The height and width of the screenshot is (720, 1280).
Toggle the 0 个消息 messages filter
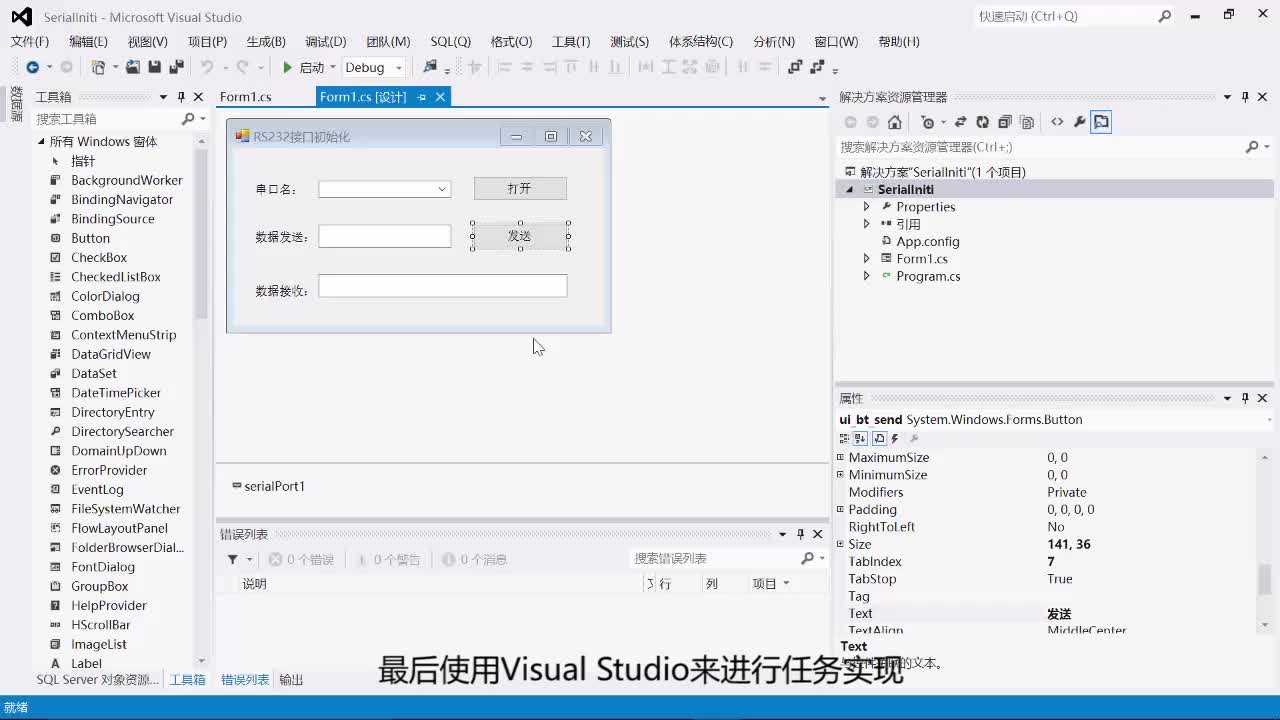tap(475, 559)
